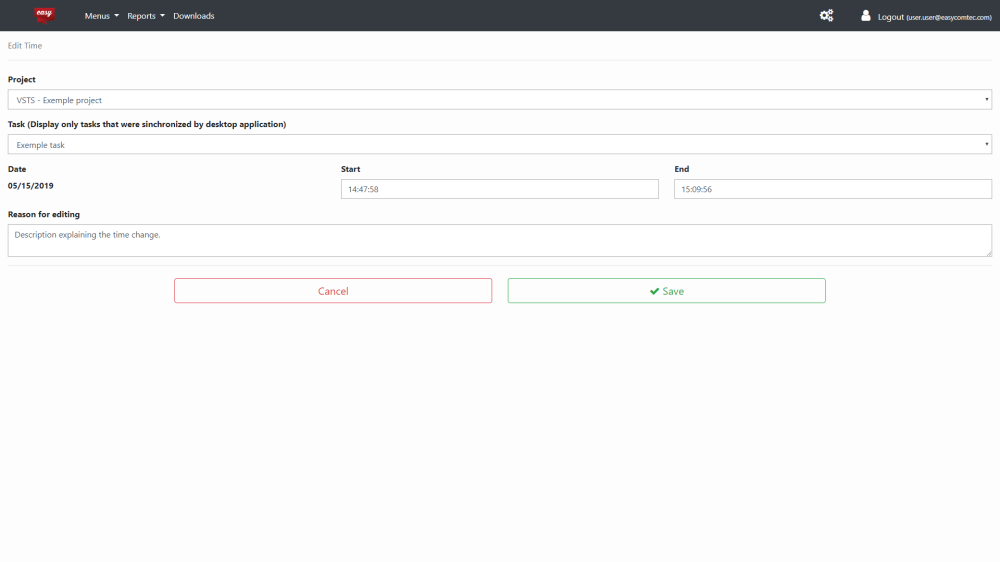Open the Menus dropdown menu

click(x=101, y=16)
